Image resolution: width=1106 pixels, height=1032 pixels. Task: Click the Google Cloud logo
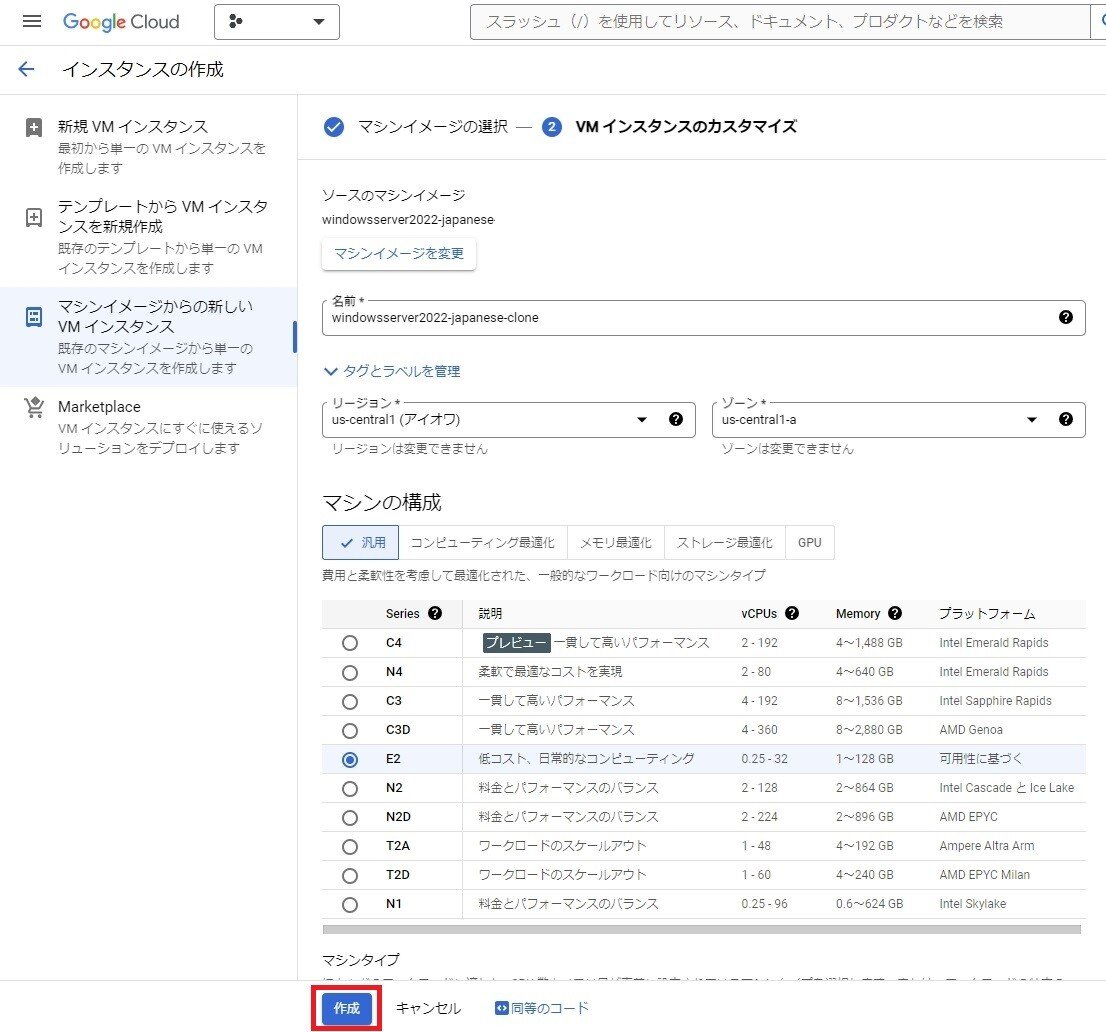point(121,22)
